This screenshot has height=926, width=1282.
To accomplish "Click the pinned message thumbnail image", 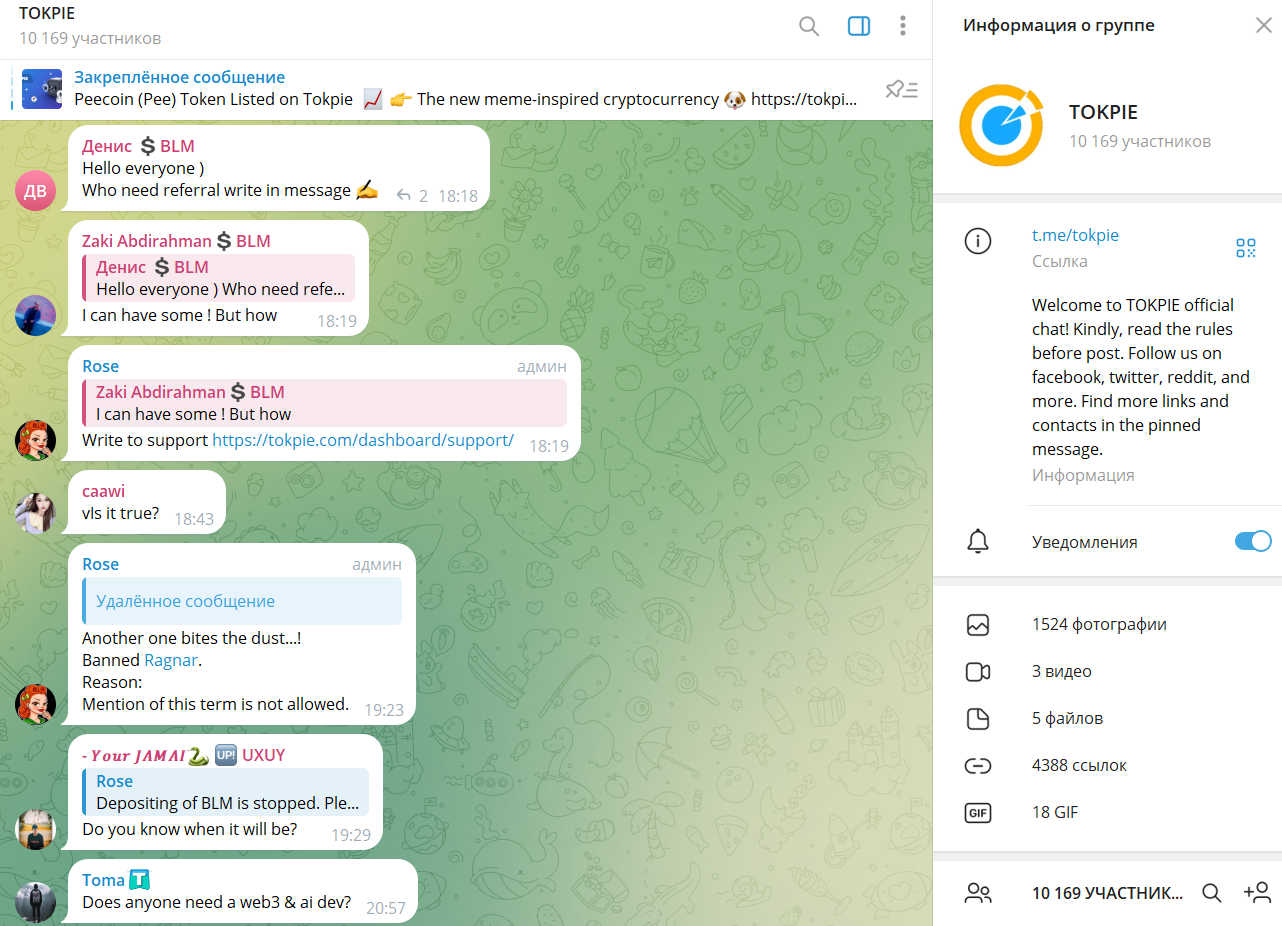I will coord(42,89).
